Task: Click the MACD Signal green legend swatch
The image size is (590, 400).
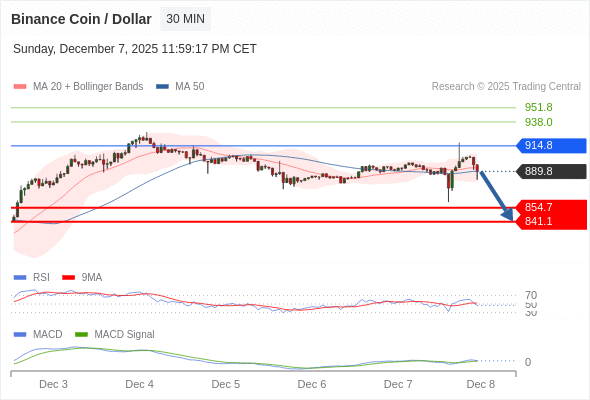Action: pos(81,335)
